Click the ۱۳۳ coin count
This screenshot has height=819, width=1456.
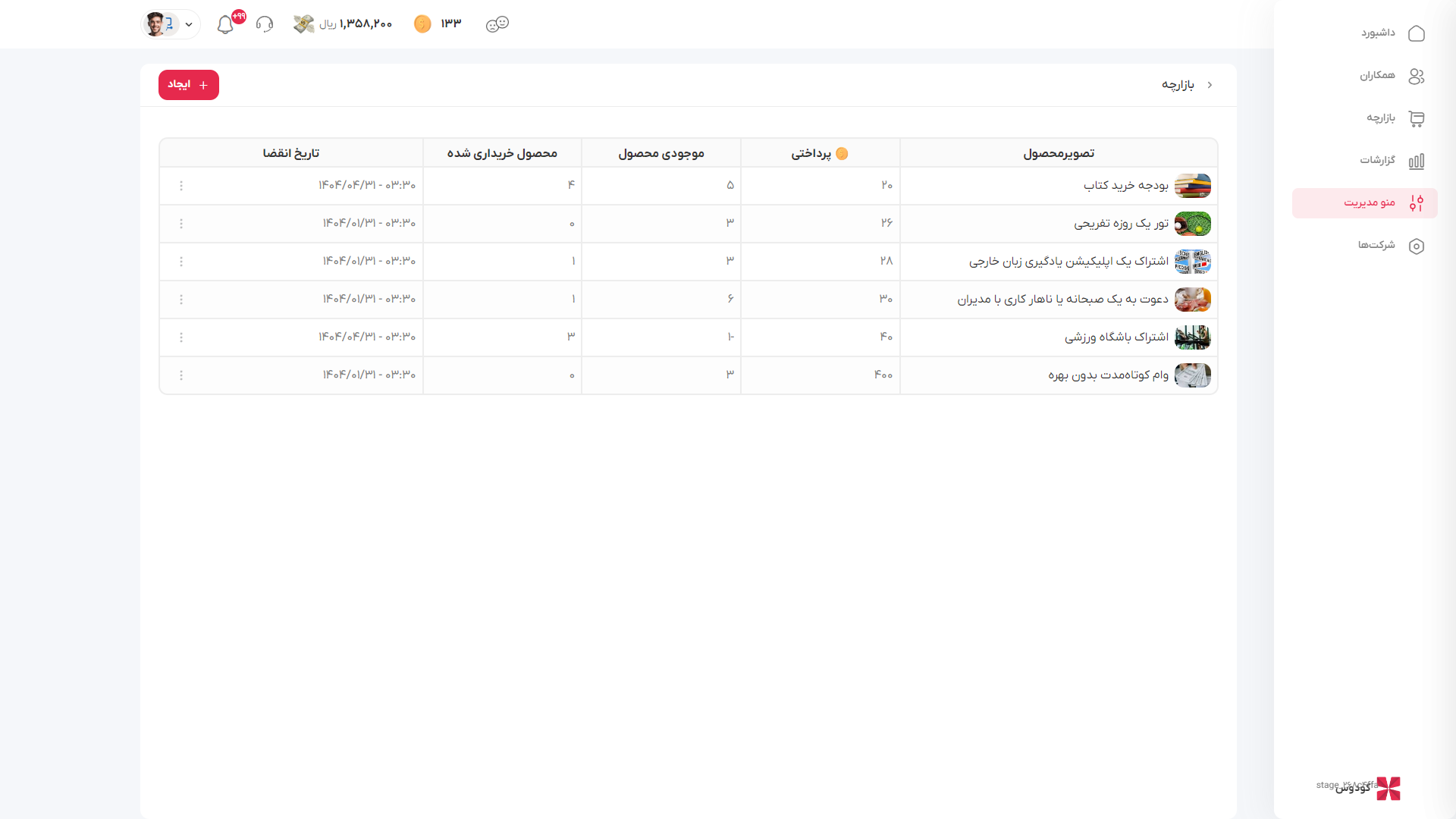pyautogui.click(x=451, y=24)
